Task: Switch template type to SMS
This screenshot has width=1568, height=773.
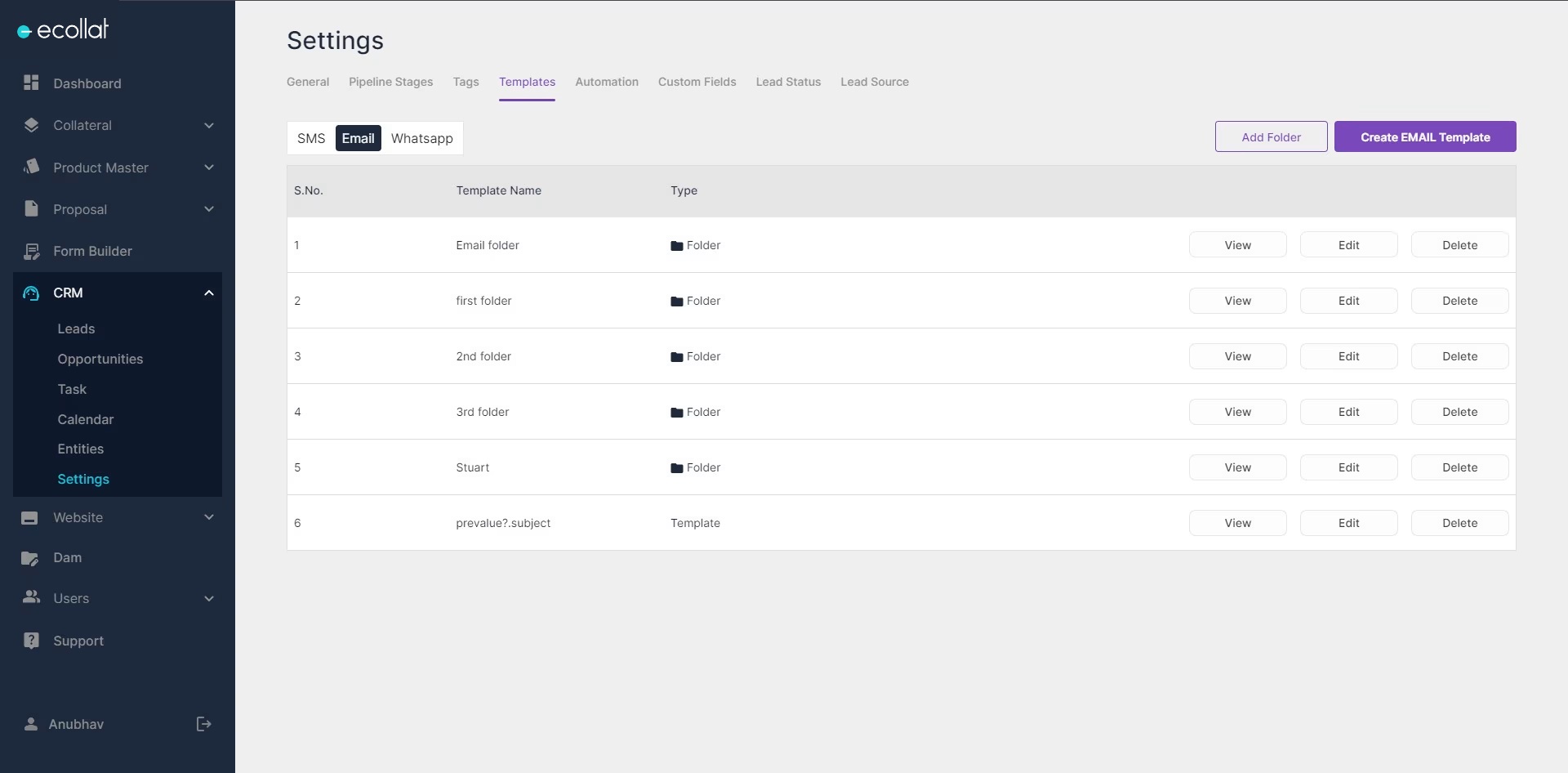Action: 311,138
